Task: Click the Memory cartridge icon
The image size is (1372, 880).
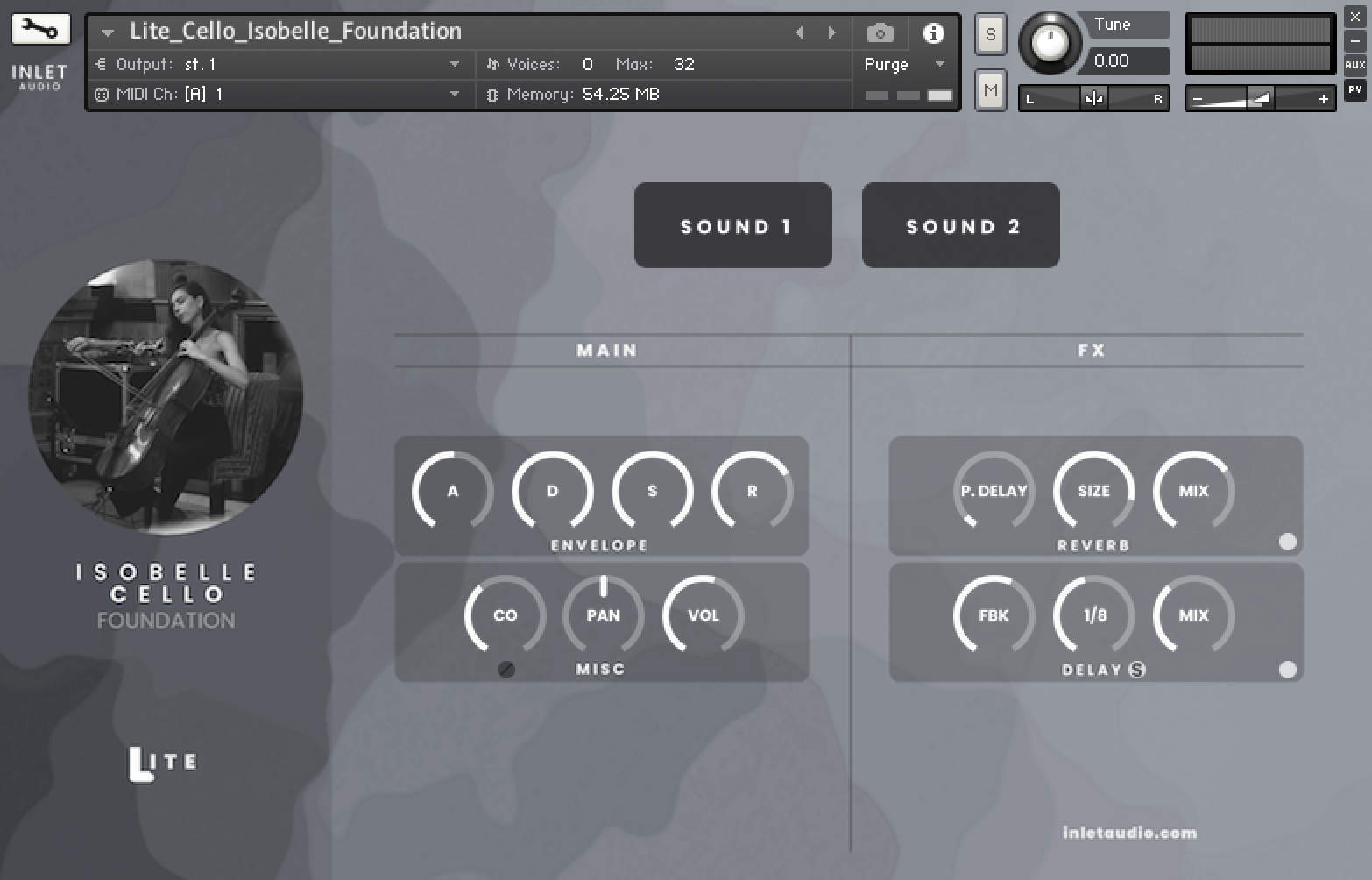Action: 492,94
